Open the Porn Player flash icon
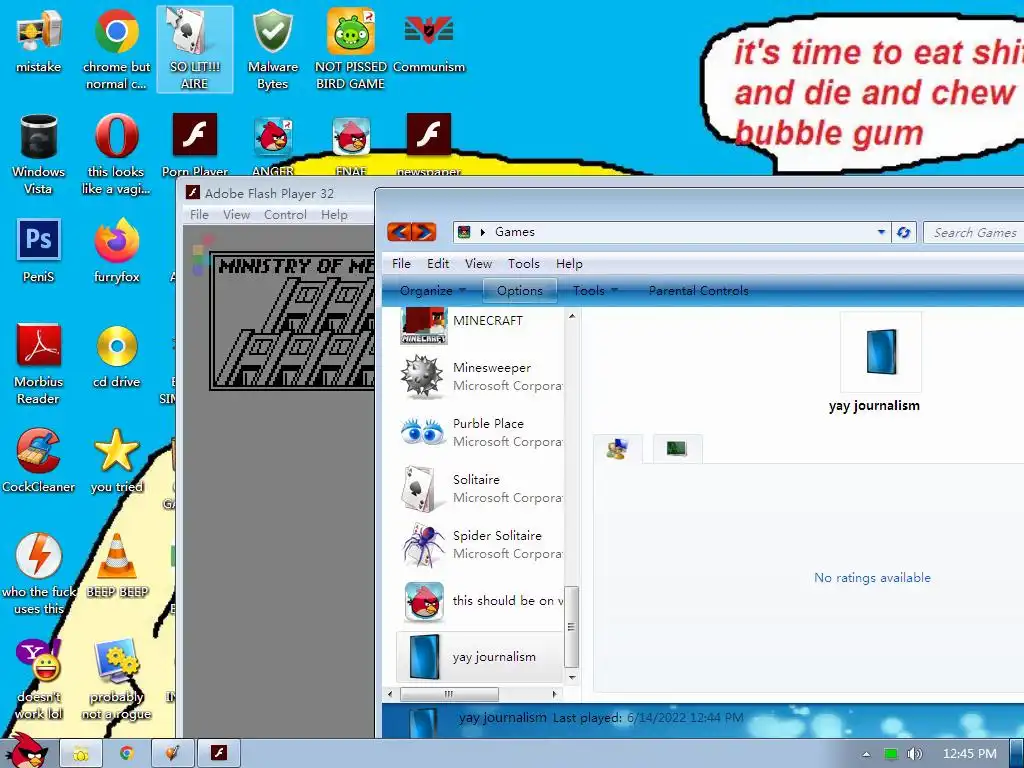This screenshot has height=768, width=1024. click(x=195, y=145)
